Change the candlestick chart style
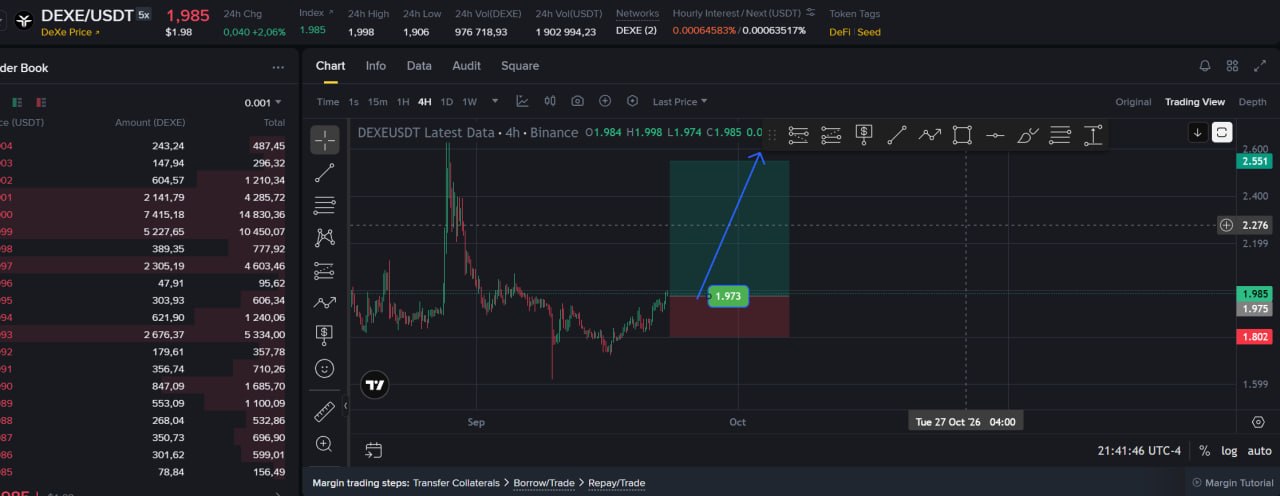 [x=550, y=101]
